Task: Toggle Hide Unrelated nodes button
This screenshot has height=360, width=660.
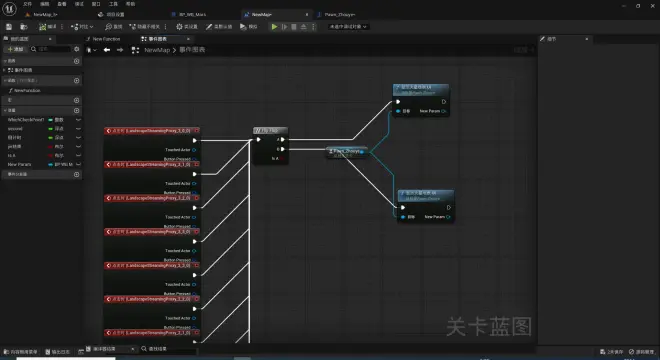Action: [144, 27]
